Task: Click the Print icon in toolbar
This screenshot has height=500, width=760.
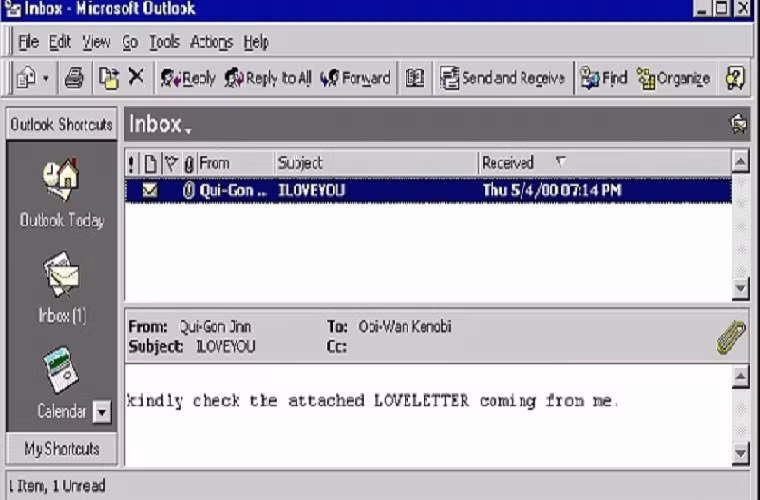Action: [74, 78]
